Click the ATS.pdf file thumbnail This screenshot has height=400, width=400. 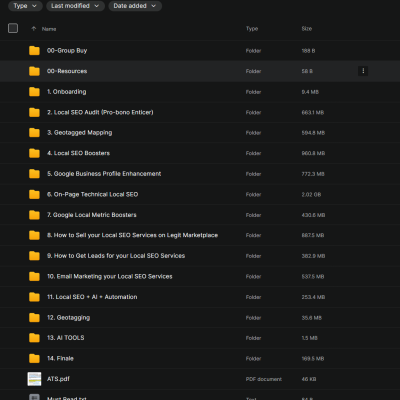pyautogui.click(x=34, y=379)
